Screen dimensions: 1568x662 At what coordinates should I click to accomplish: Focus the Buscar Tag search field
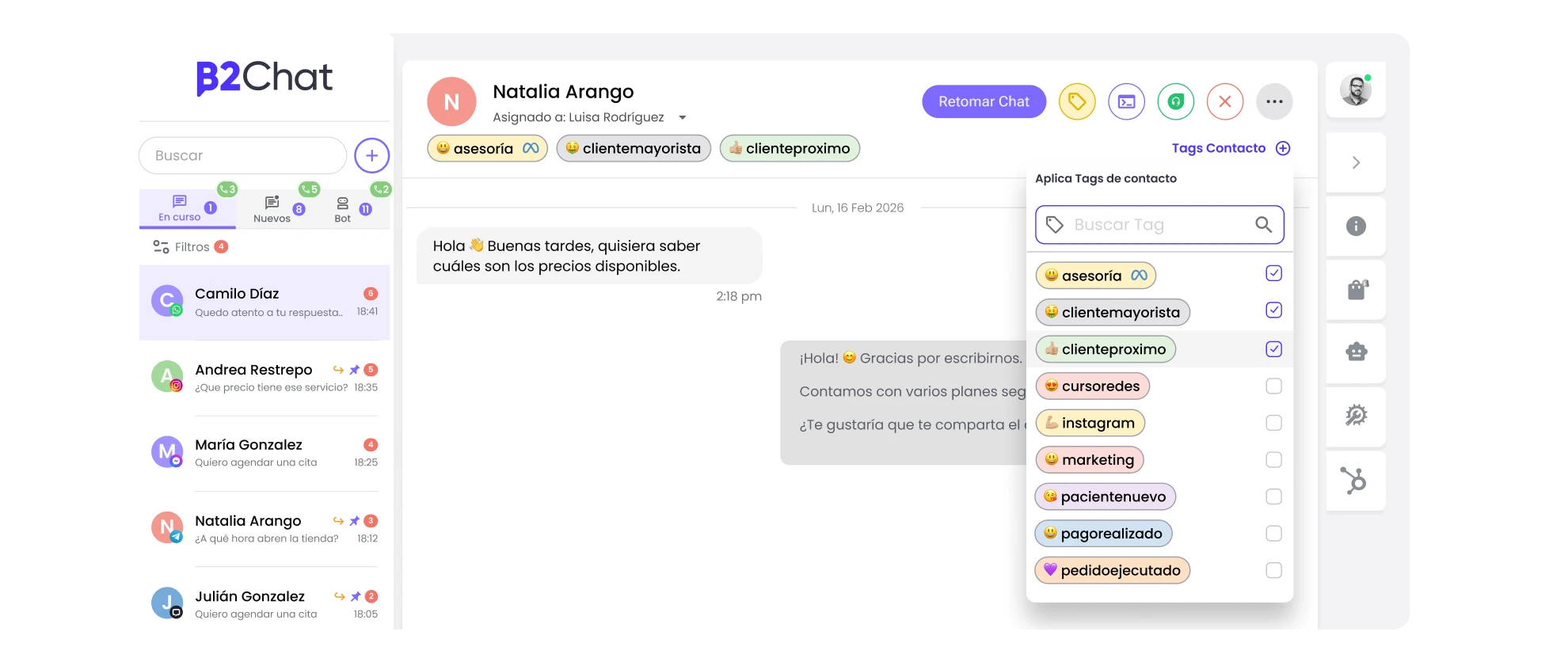[x=1159, y=225]
